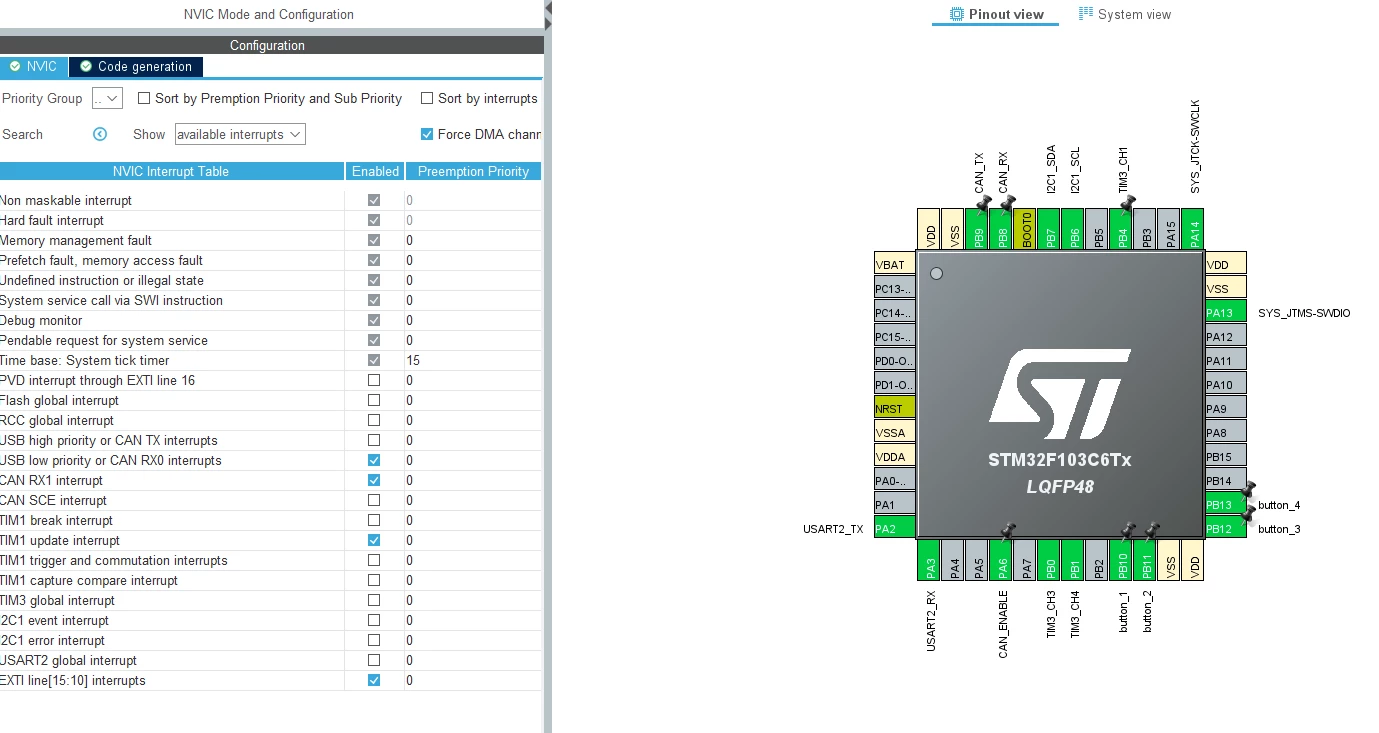Select the PB13 button_4 pin
This screenshot has width=1379, height=733.
click(x=1225, y=505)
